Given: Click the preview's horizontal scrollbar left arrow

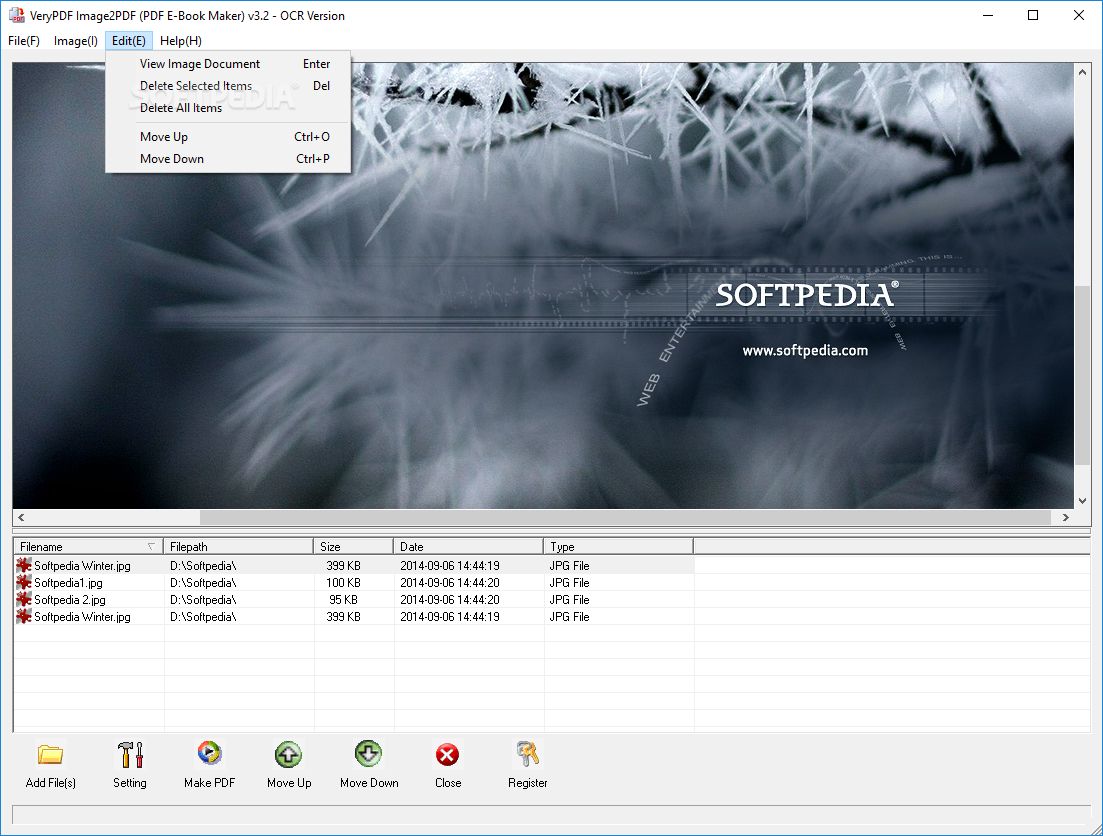Looking at the screenshot, I should [21, 517].
